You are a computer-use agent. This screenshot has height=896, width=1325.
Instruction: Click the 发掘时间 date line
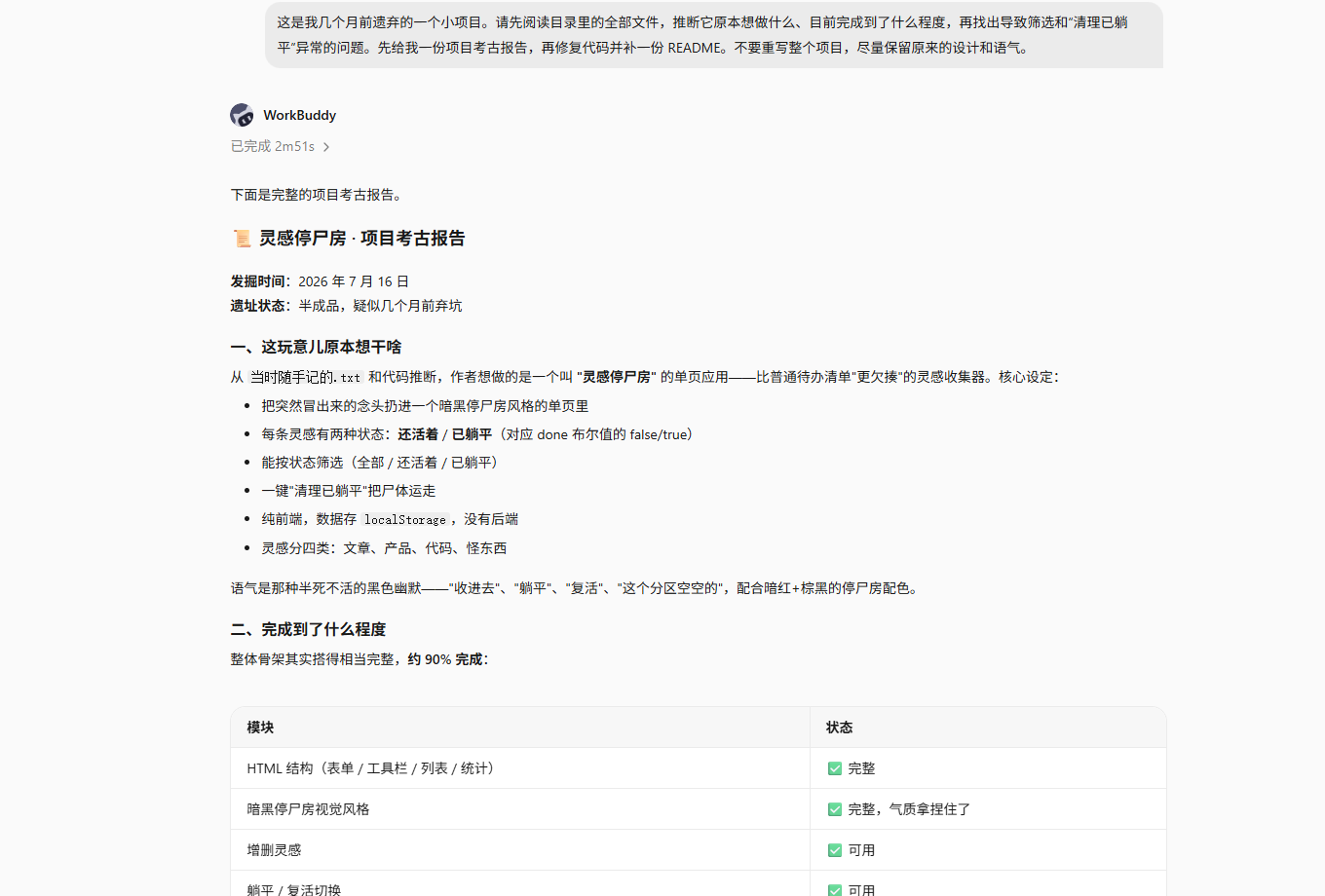(x=320, y=281)
